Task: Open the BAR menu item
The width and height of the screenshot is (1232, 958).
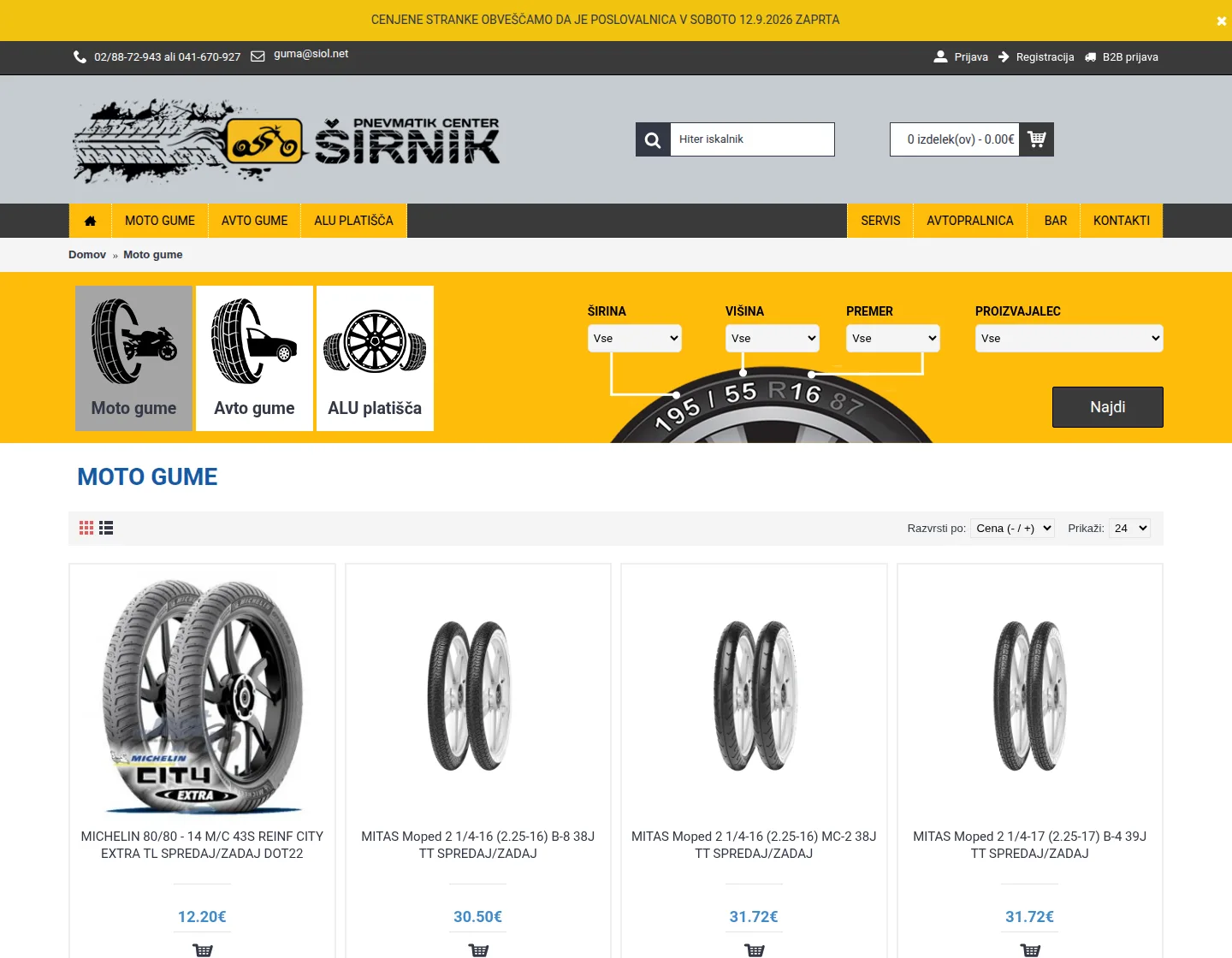Action: coord(1056,221)
